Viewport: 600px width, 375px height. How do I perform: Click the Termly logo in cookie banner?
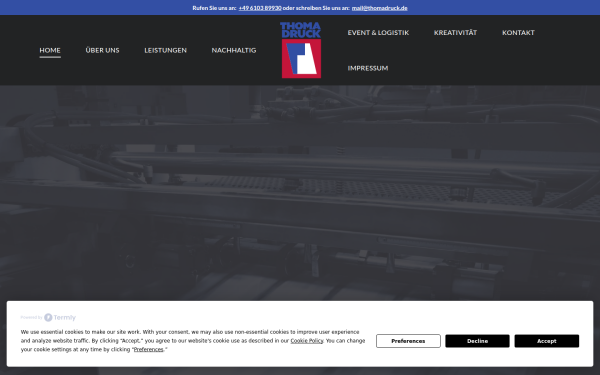click(60, 317)
